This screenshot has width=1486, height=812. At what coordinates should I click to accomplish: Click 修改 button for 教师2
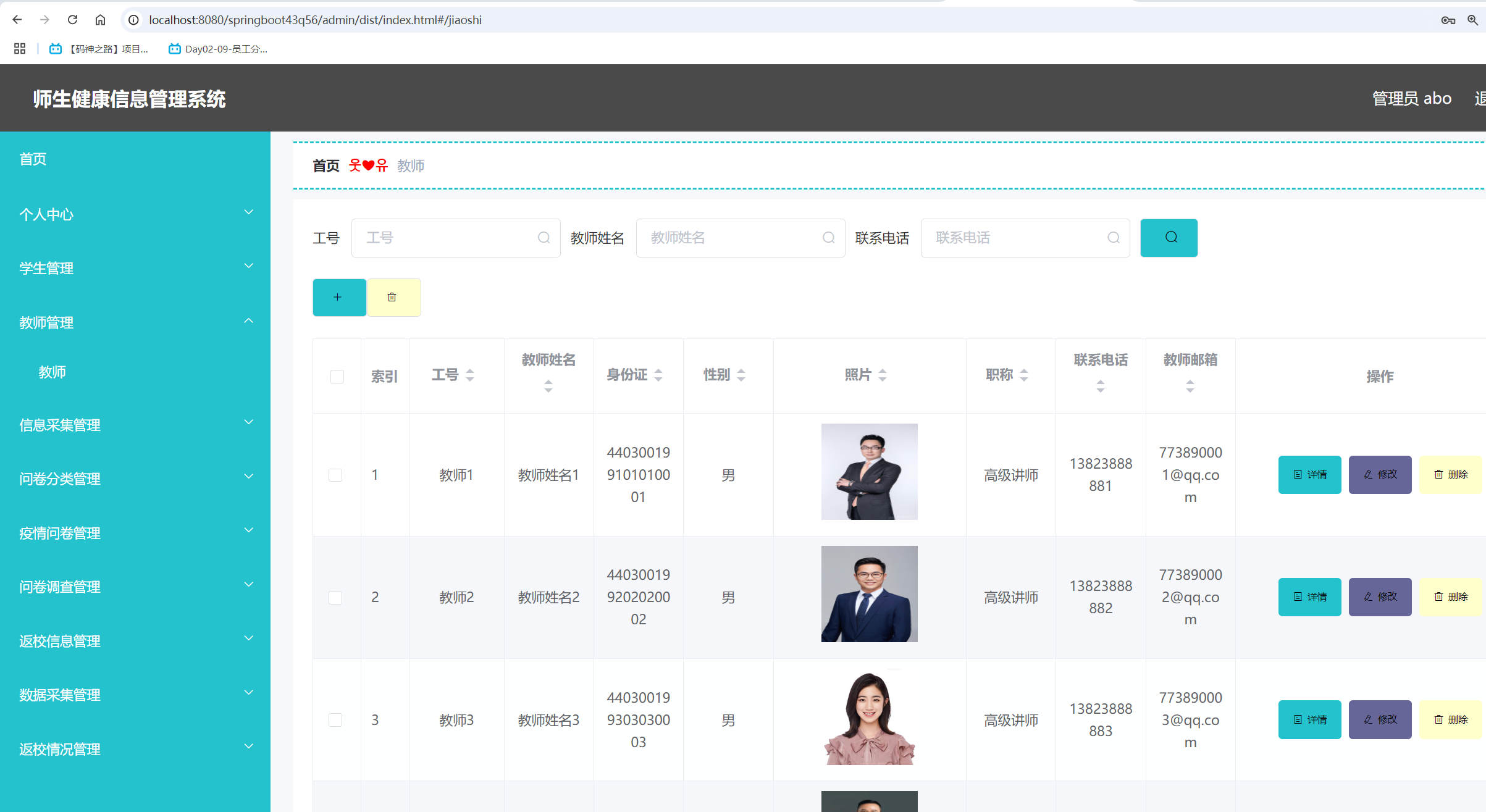point(1380,596)
